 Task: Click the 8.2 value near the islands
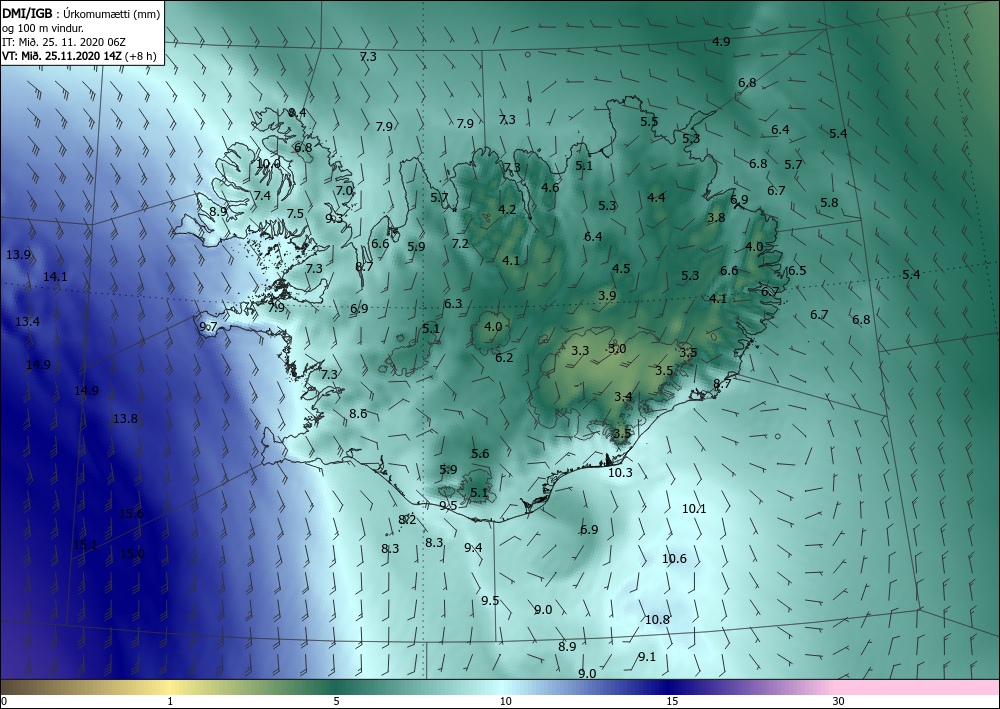(x=407, y=520)
